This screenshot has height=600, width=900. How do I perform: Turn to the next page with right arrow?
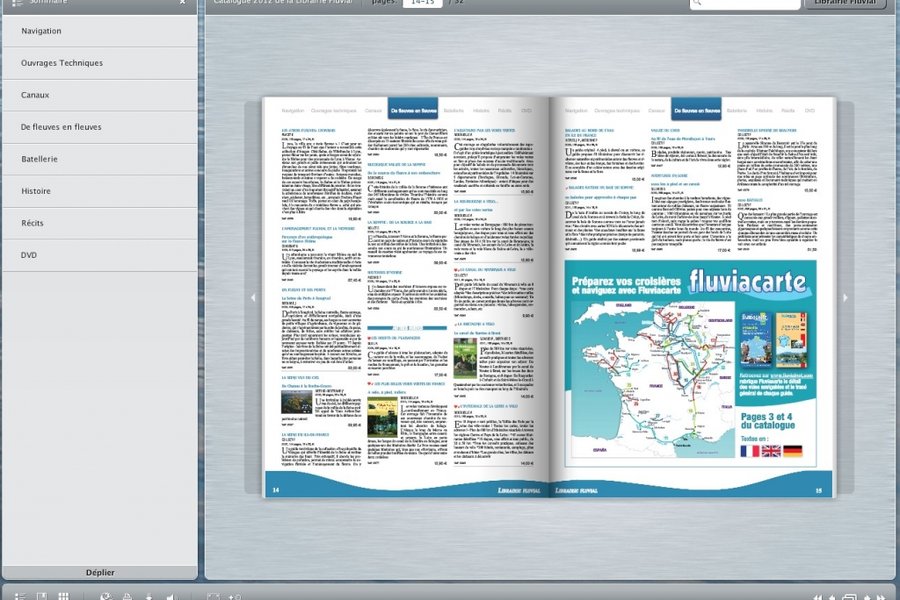click(845, 297)
